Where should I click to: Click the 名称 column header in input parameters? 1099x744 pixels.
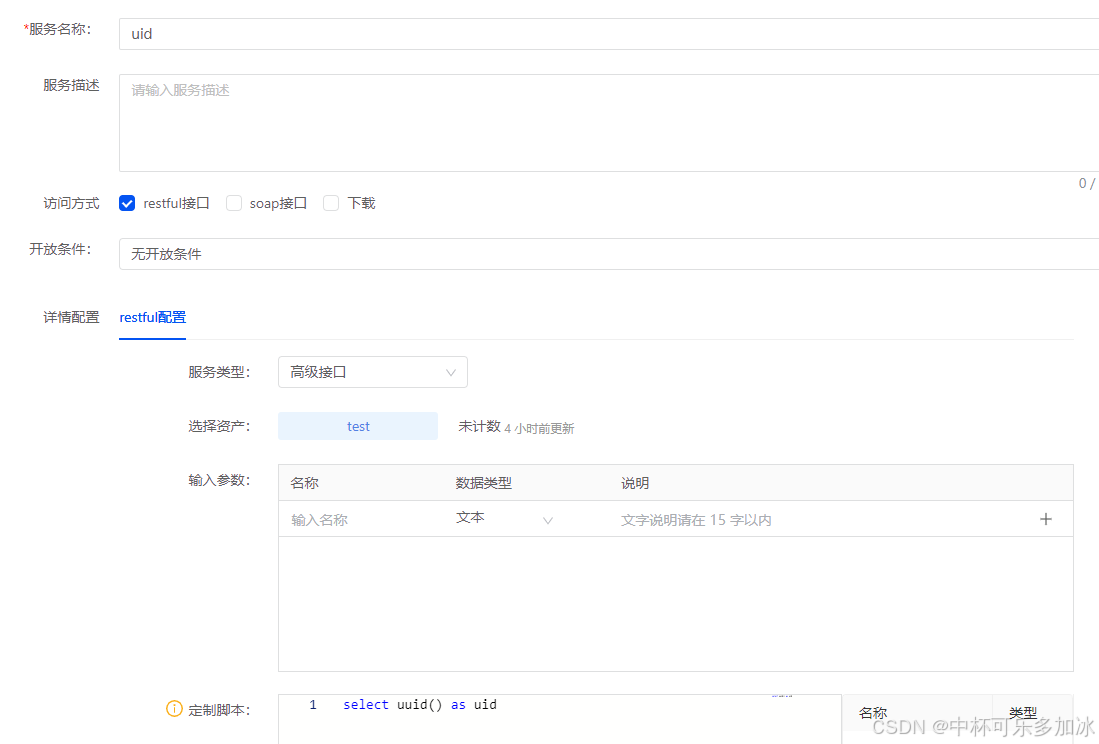pyautogui.click(x=305, y=483)
